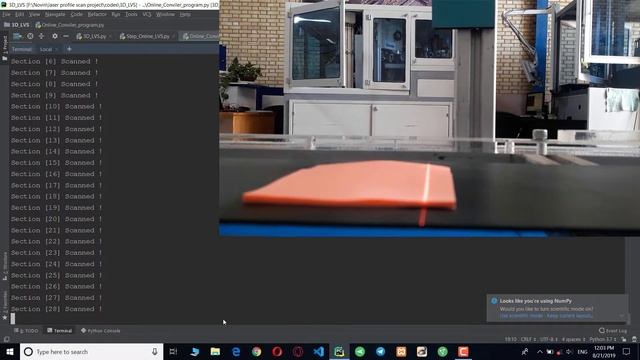Click 'Keep current layout' link in notification
This screenshot has width=640, height=360.
570,316
